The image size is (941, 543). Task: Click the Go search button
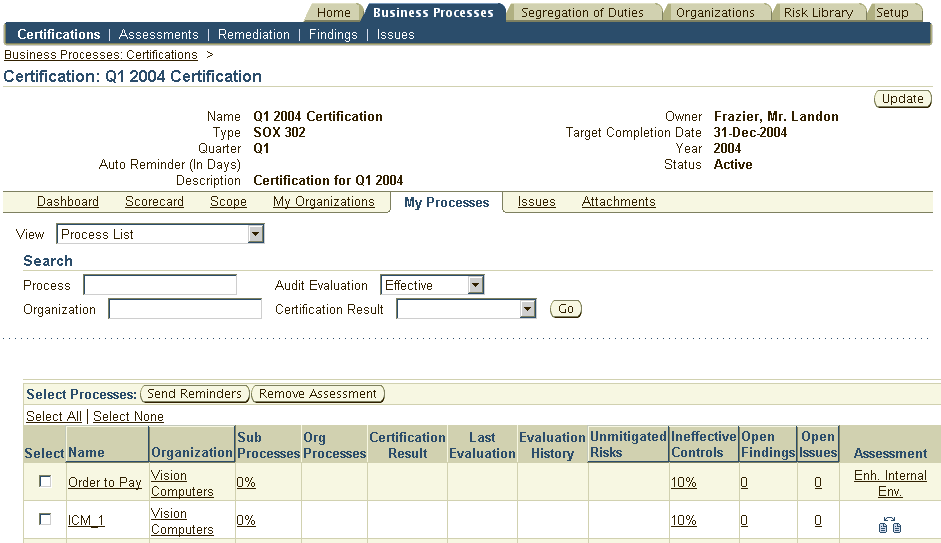(x=566, y=309)
